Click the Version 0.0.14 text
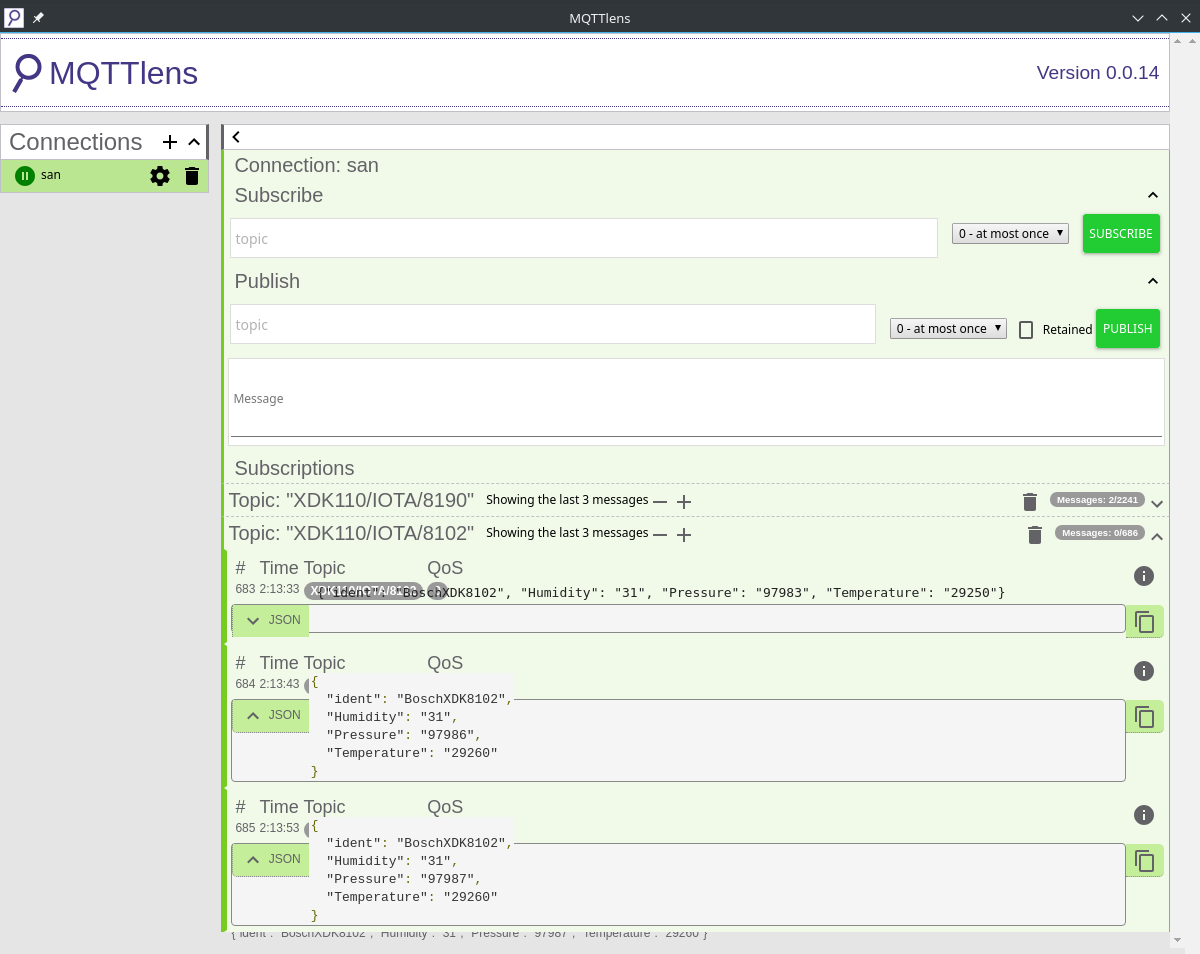The height and width of the screenshot is (954, 1200). [x=1097, y=72]
